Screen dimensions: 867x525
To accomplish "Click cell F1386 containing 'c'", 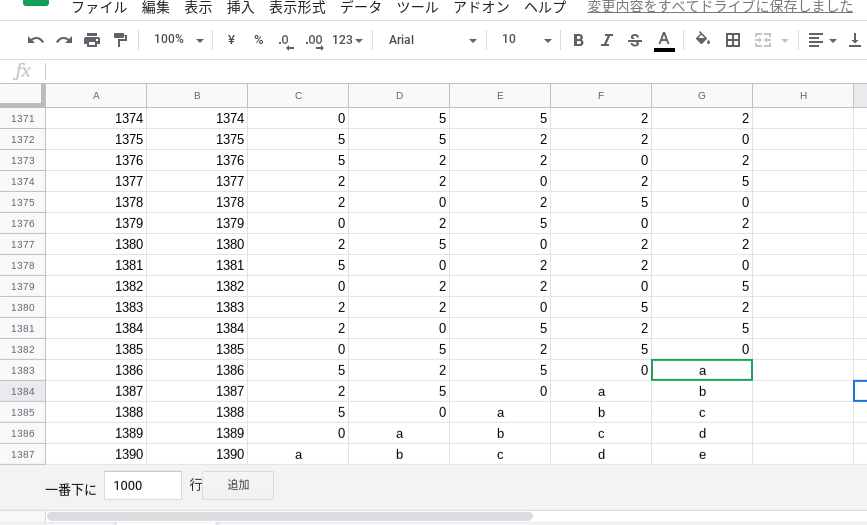I will coord(601,434).
